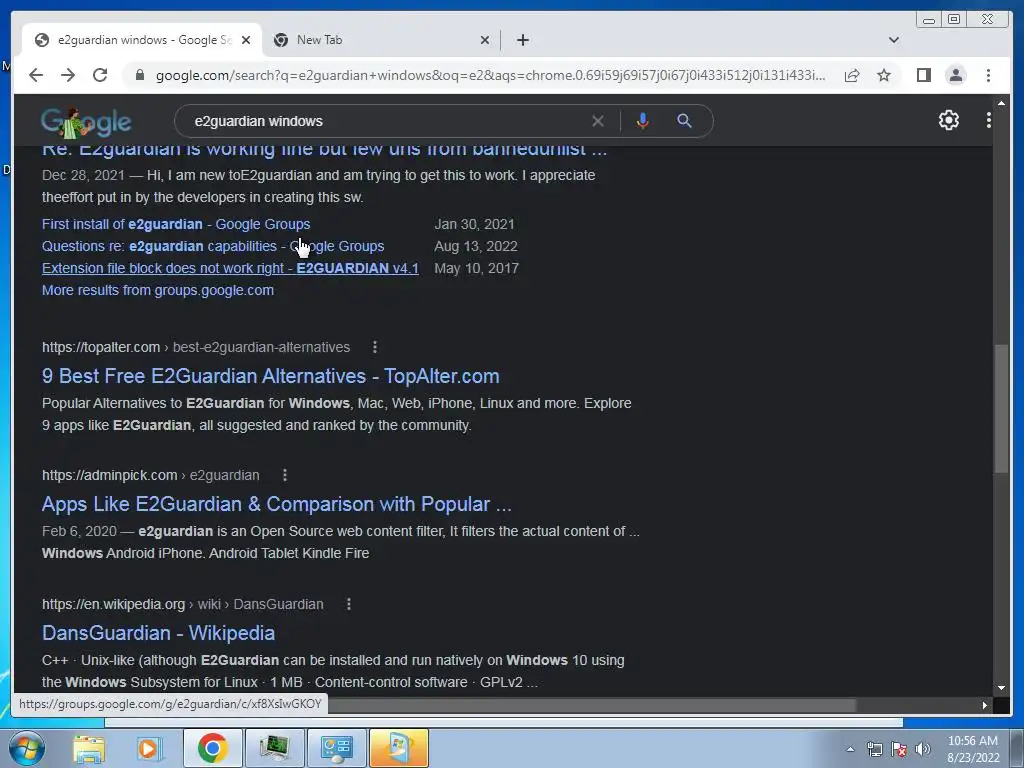Open Google page three-dot options menu
This screenshot has height=768, width=1024.
tap(988, 120)
